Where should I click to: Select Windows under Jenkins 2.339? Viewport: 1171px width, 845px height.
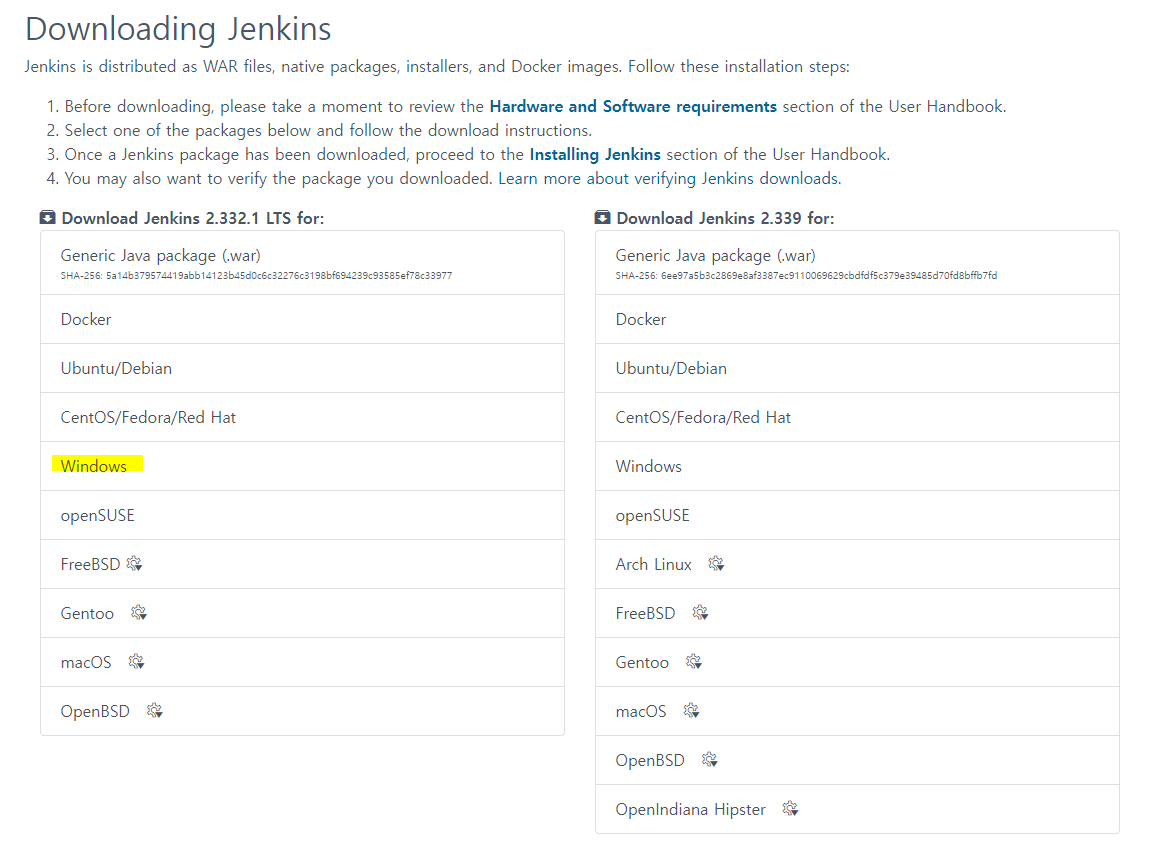857,466
